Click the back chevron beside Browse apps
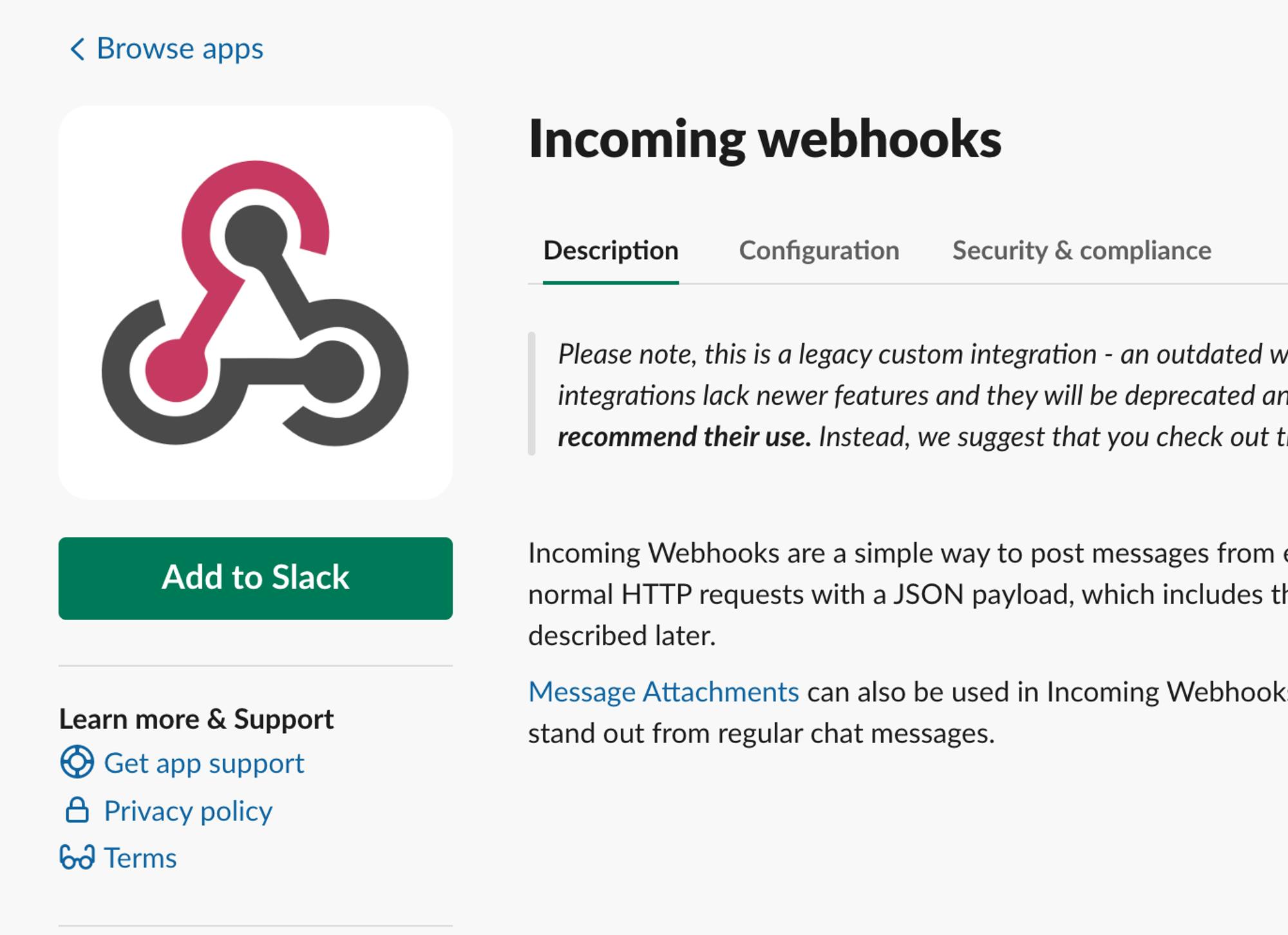The height and width of the screenshot is (935, 1288). pyautogui.click(x=77, y=49)
